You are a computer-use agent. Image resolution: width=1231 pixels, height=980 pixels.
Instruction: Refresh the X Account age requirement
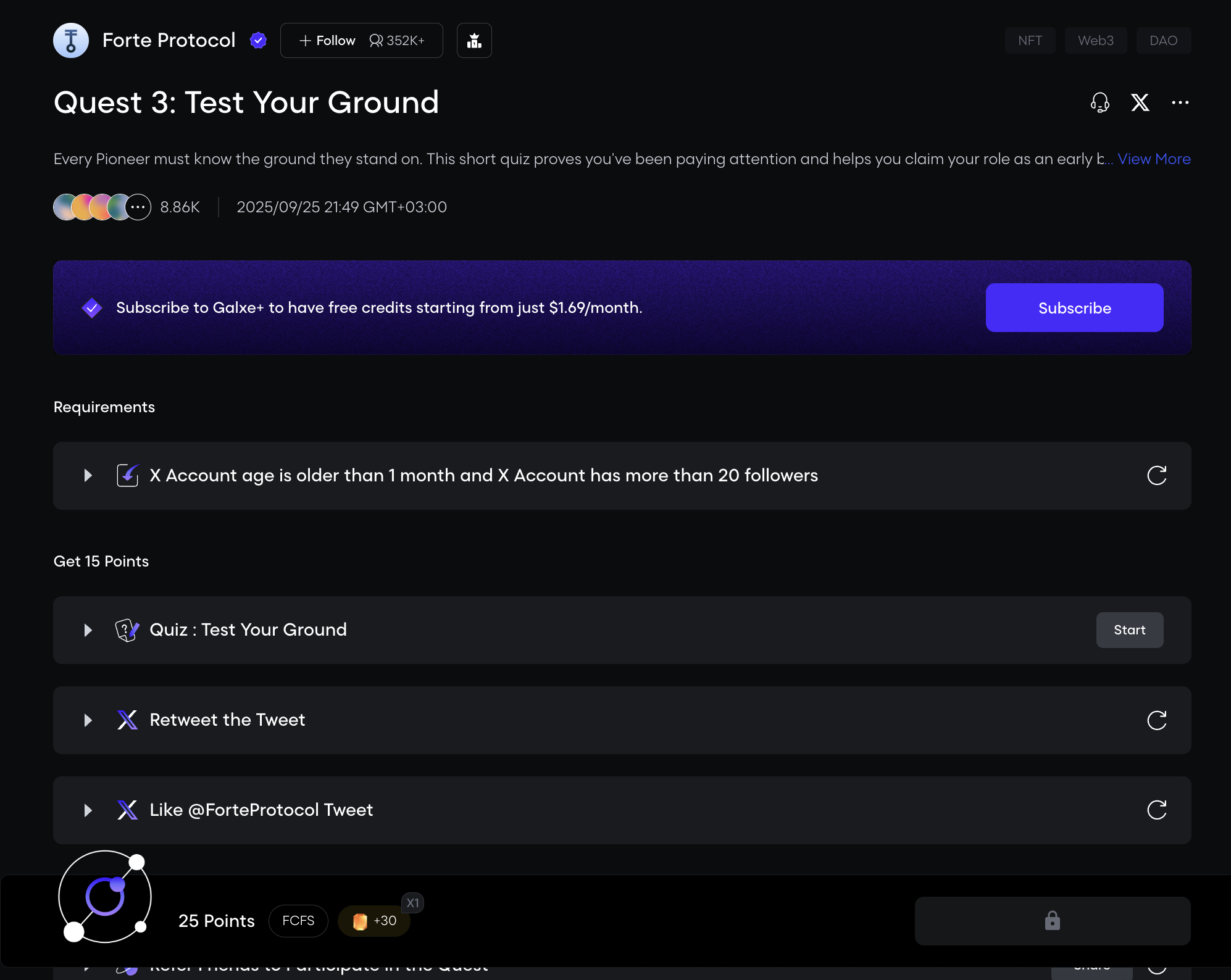click(x=1156, y=476)
